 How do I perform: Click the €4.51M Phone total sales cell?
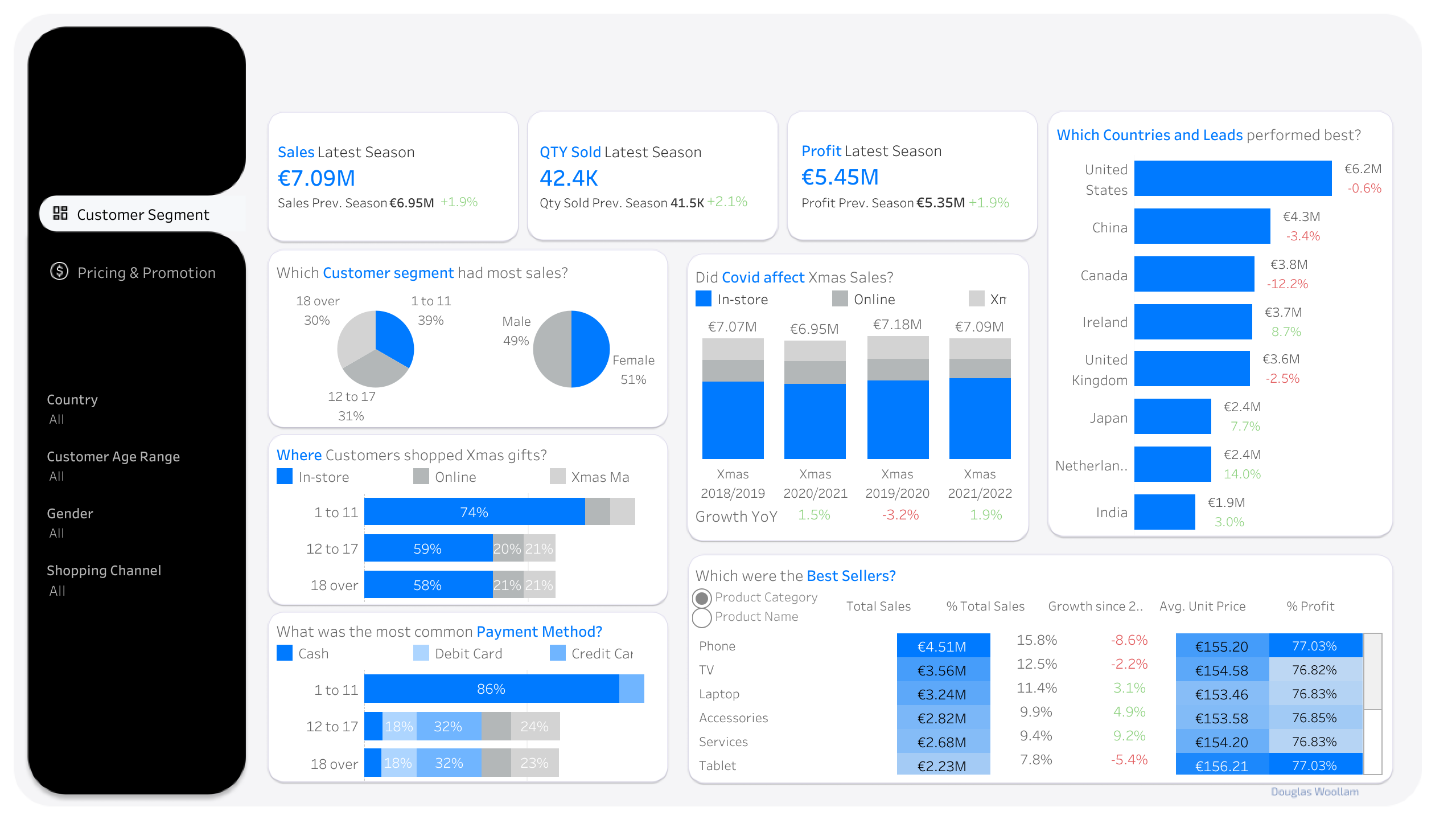click(943, 646)
